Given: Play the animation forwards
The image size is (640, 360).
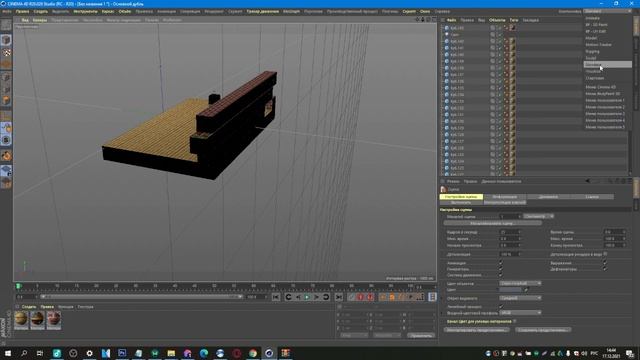Looking at the screenshot, I should click(x=307, y=297).
